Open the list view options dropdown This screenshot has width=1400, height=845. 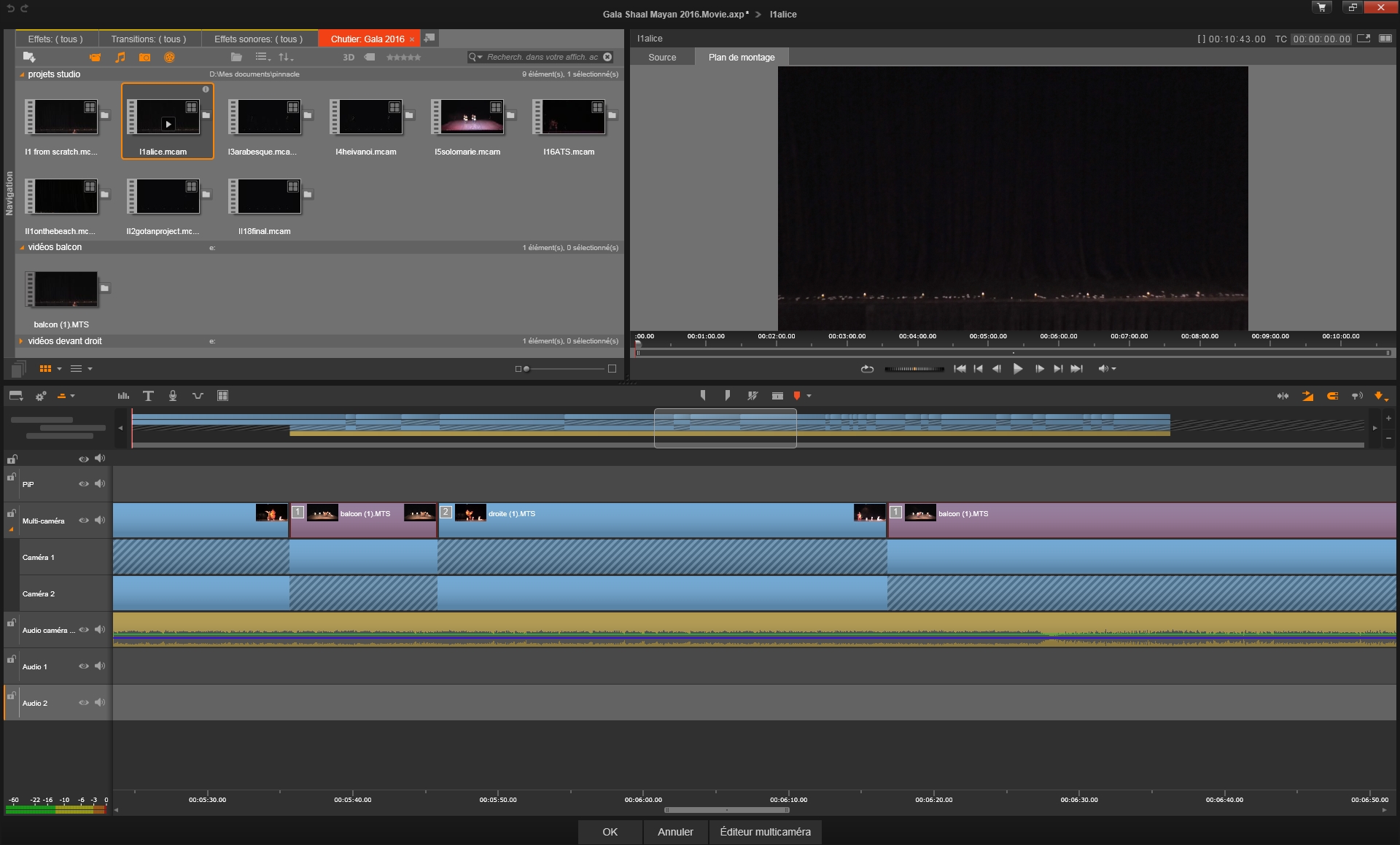pos(263,57)
